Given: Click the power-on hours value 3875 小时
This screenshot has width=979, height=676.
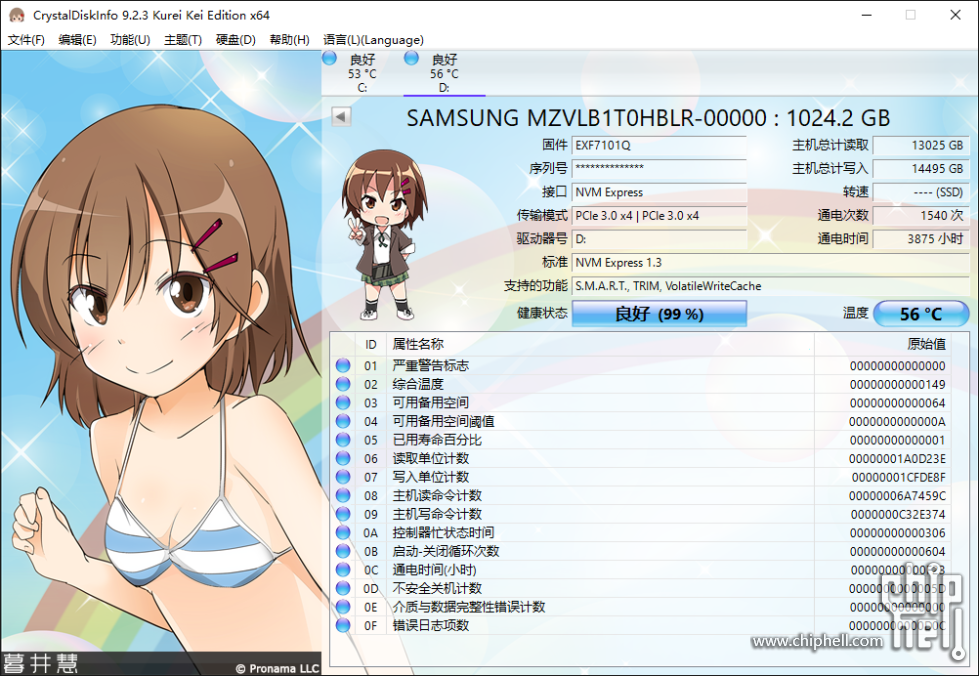Looking at the screenshot, I should (x=921, y=239).
